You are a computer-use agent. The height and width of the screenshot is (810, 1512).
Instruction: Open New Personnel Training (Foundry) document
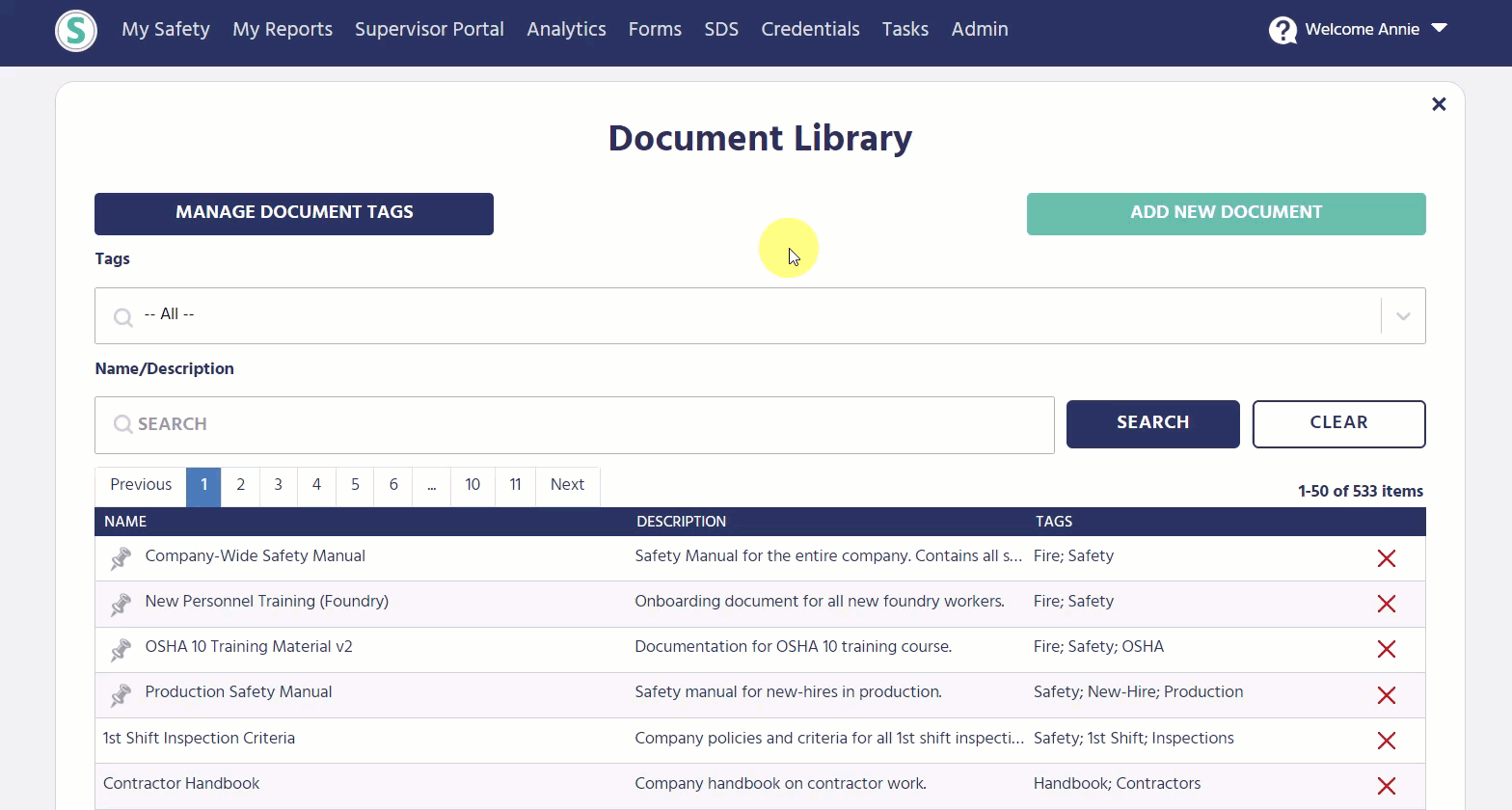(267, 602)
